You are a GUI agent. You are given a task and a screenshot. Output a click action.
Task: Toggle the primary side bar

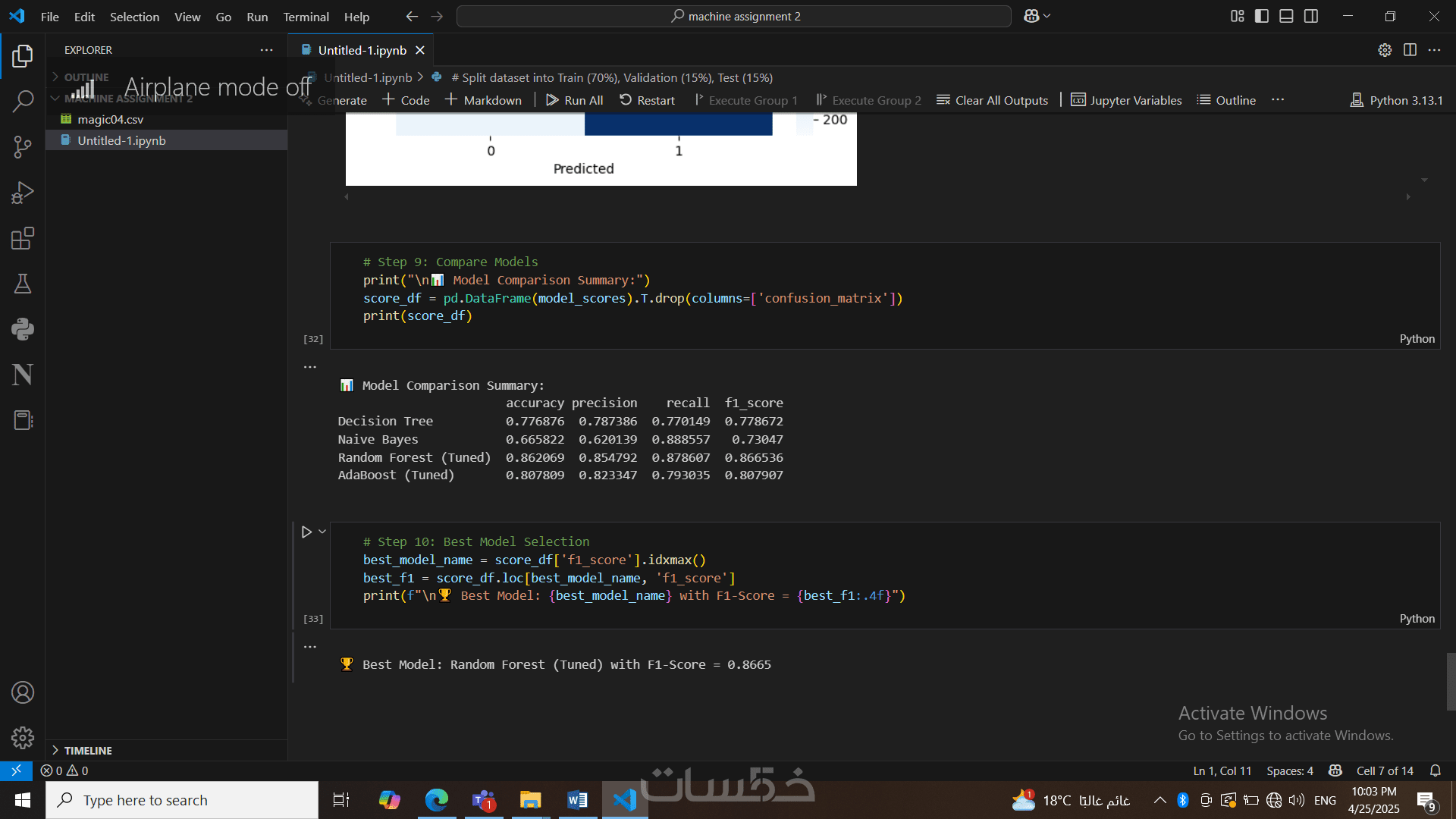click(1262, 16)
